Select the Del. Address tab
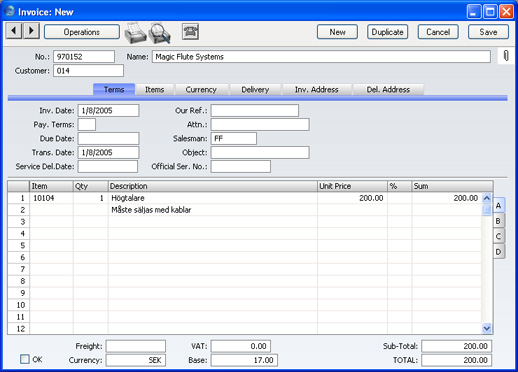518x372 pixels. 388,89
